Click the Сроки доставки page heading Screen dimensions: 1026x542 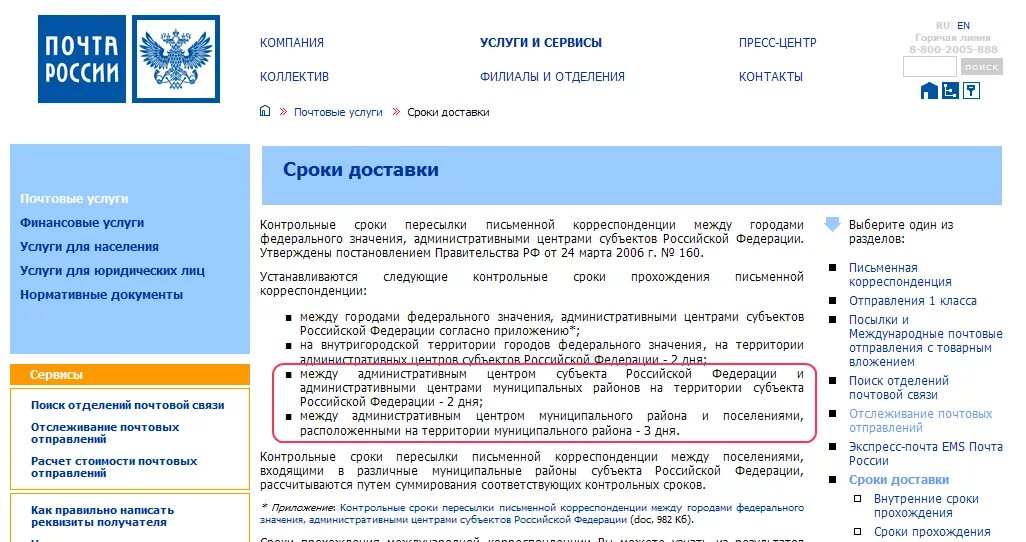pyautogui.click(x=361, y=170)
